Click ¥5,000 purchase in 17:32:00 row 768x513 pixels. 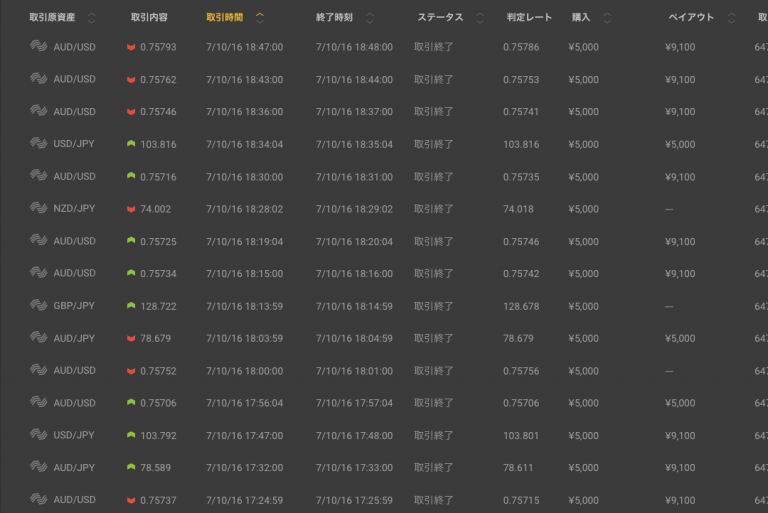pos(583,468)
